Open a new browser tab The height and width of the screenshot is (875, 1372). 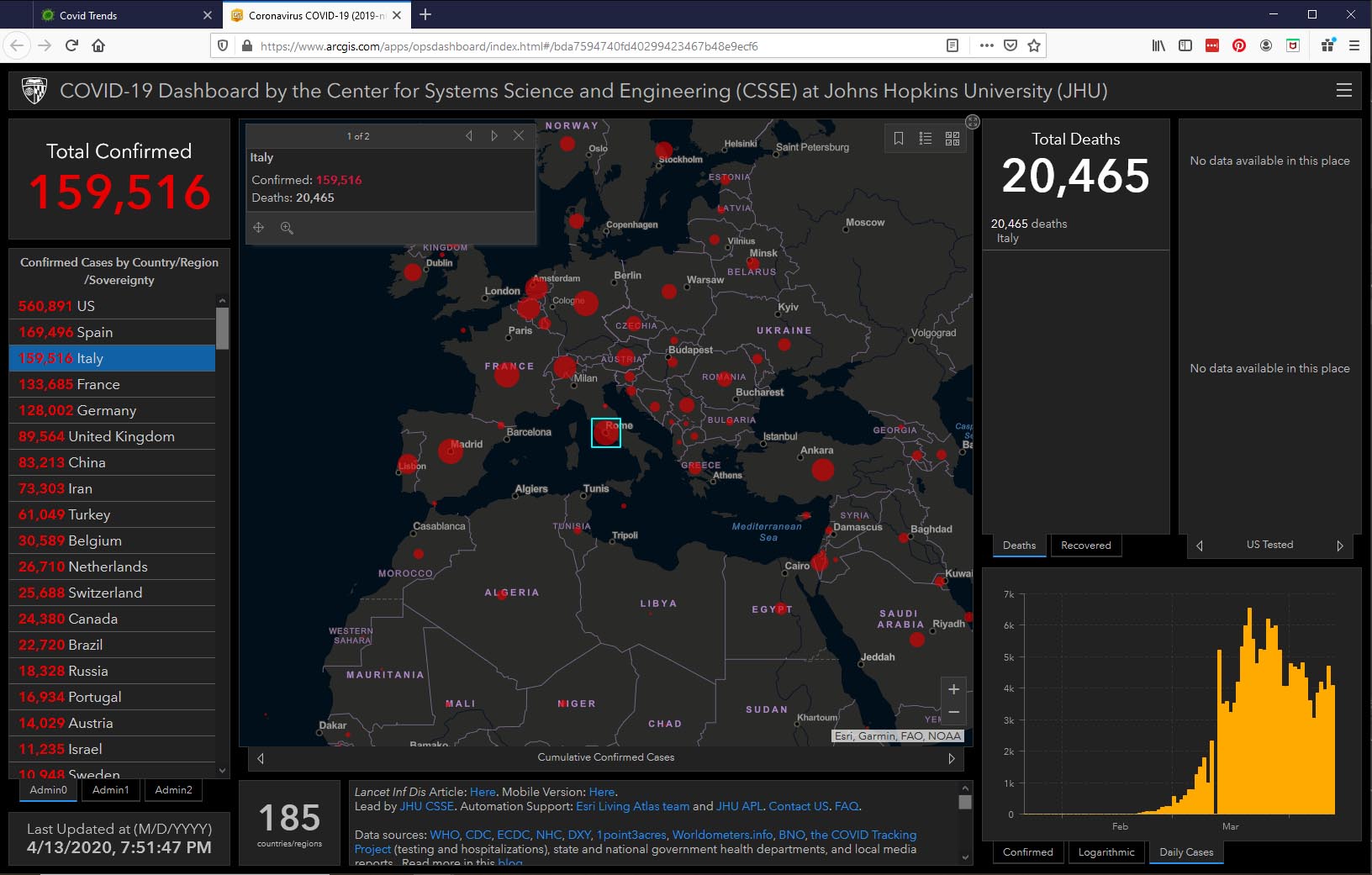pos(425,14)
